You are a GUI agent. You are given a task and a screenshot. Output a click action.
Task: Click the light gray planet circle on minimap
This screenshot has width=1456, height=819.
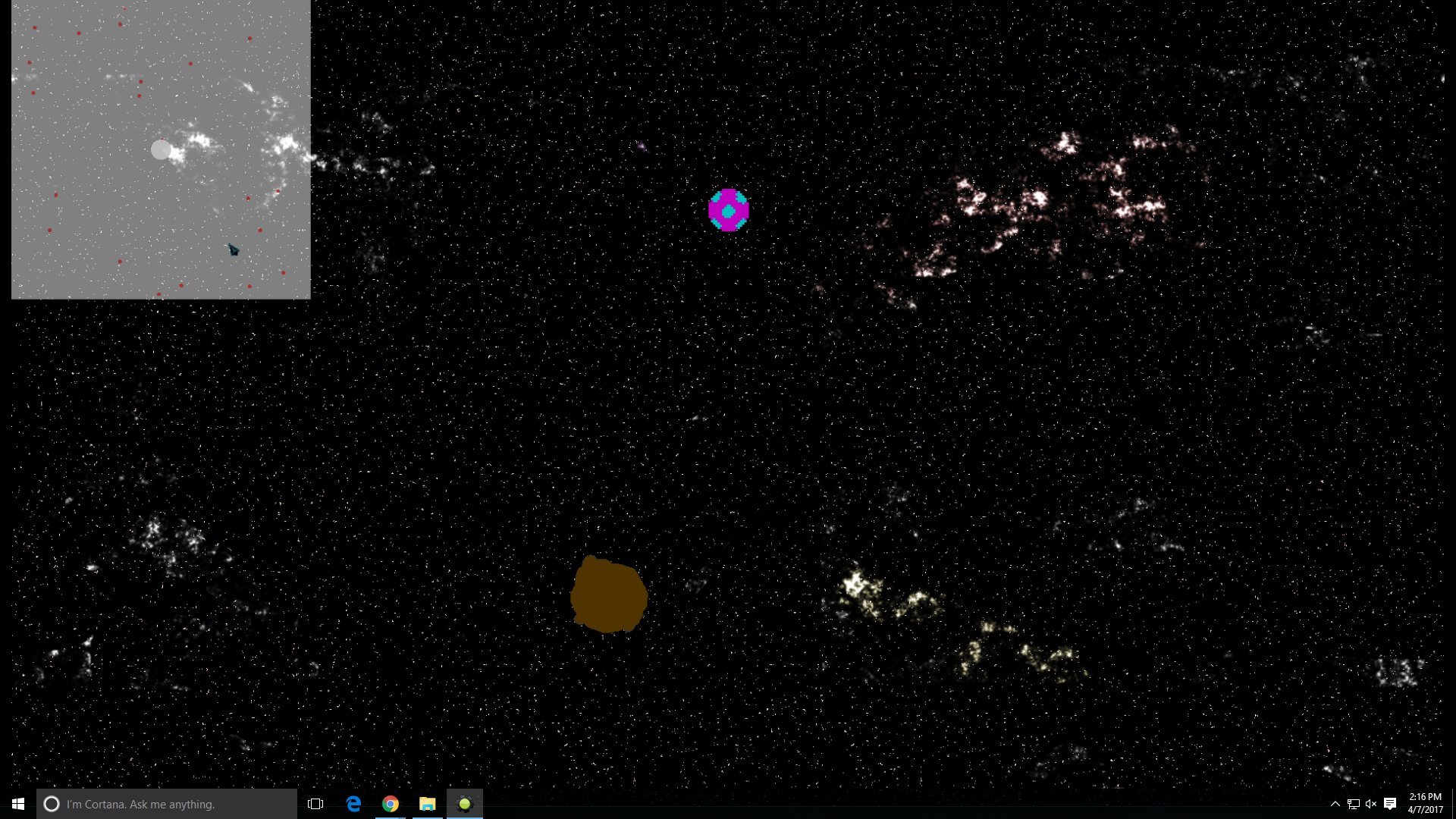pos(161,149)
